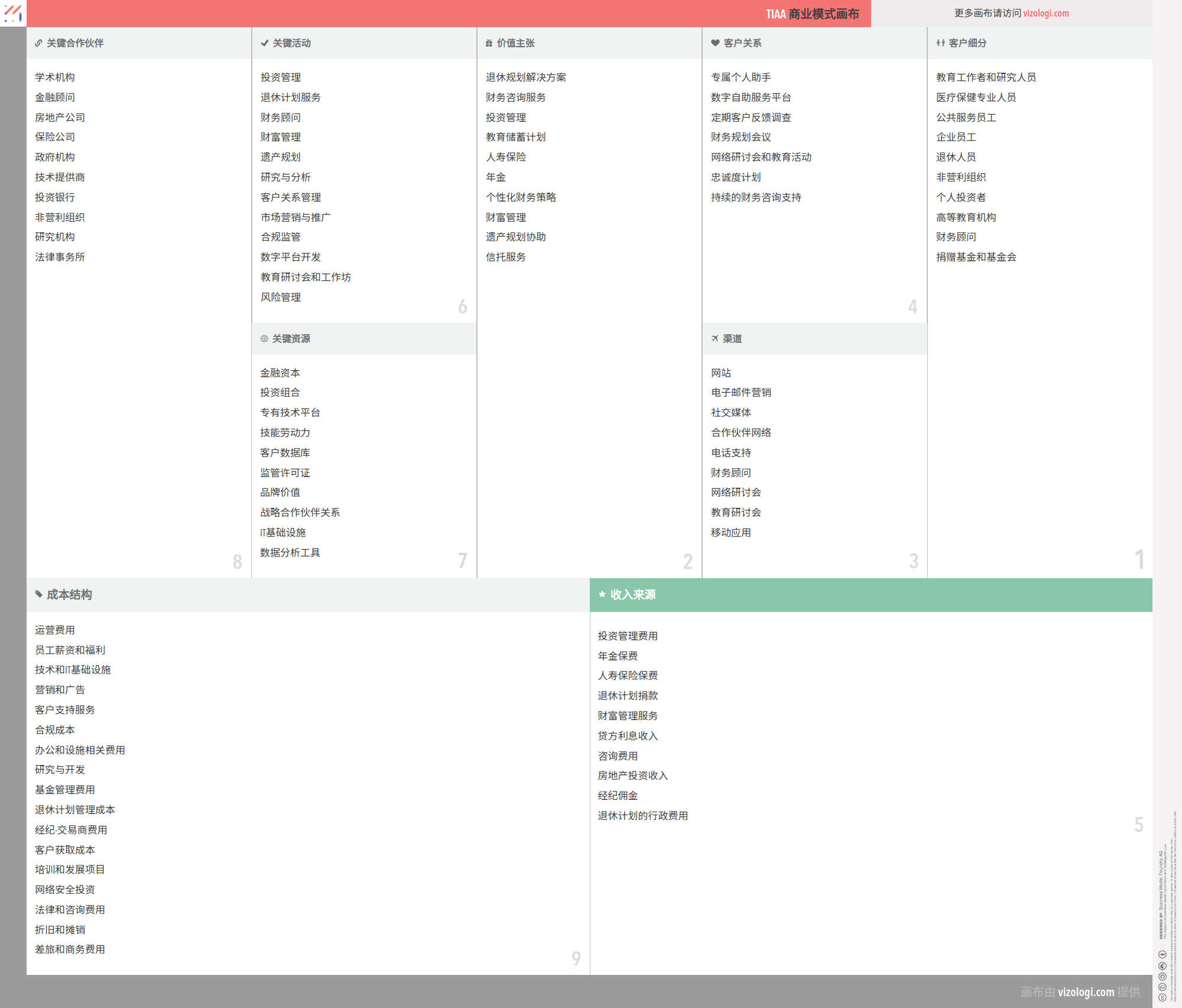This screenshot has height=1008, width=1182.
Task: Click vizologi.com link in footer credit
Action: click(1086, 991)
